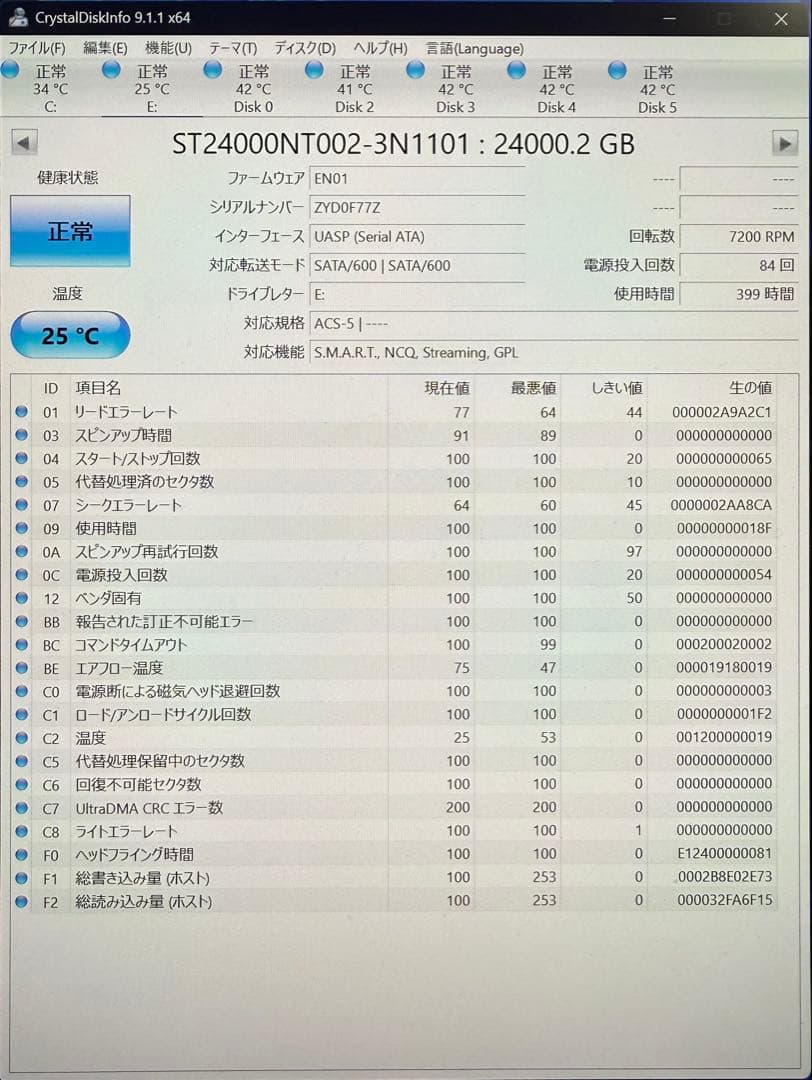Click the blue dot beside 回復不可能セクタ数

(x=22, y=785)
